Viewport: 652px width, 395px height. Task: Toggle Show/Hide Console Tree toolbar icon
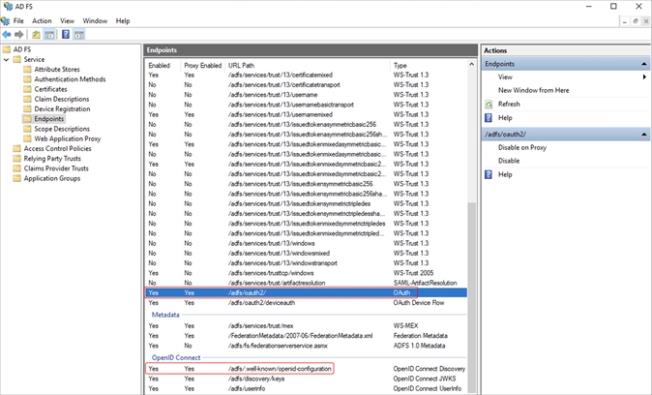[49, 35]
